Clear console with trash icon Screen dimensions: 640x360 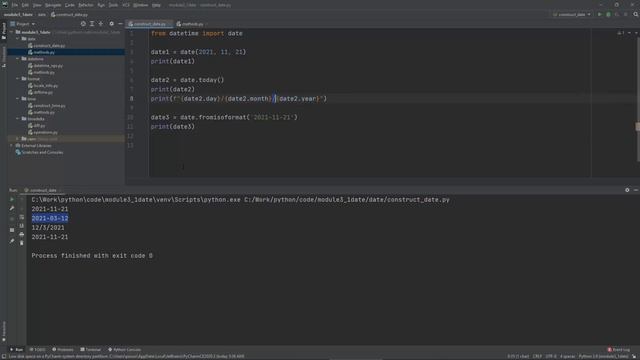[22, 243]
